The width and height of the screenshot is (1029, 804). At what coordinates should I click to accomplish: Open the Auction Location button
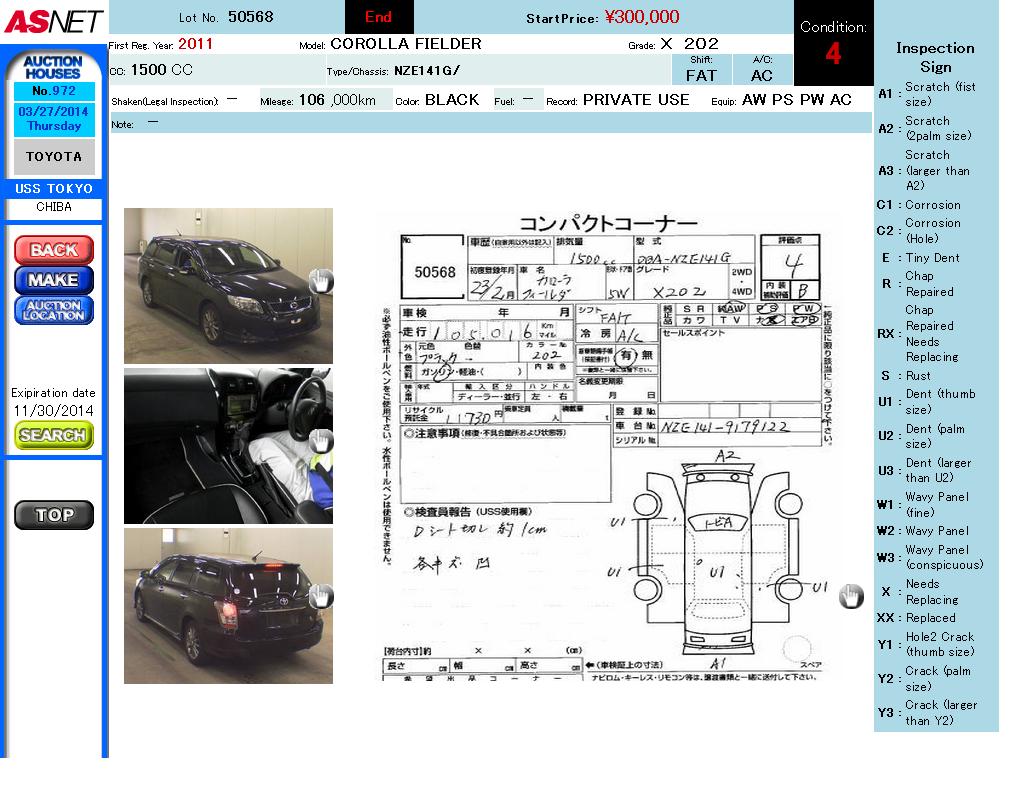tap(54, 310)
